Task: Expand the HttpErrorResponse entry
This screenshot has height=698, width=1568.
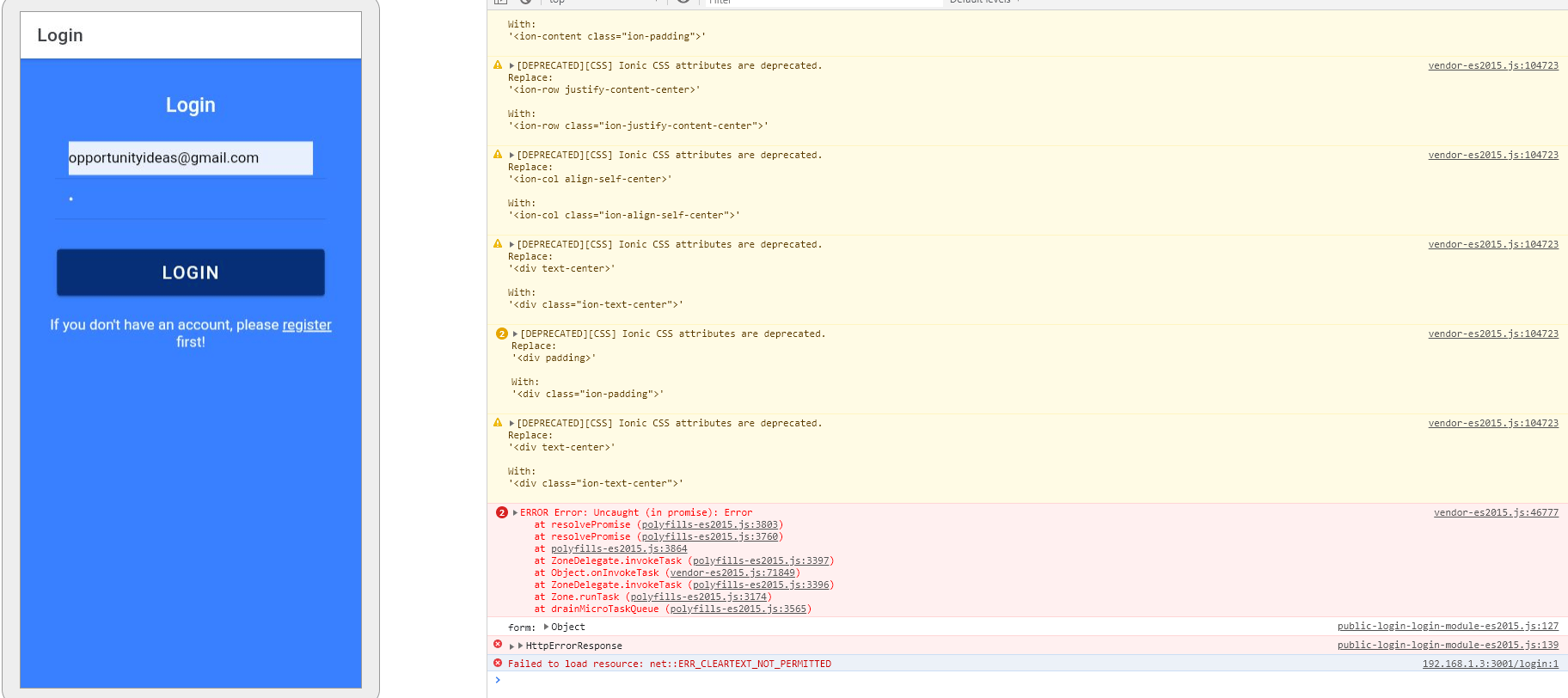Action: coord(512,646)
